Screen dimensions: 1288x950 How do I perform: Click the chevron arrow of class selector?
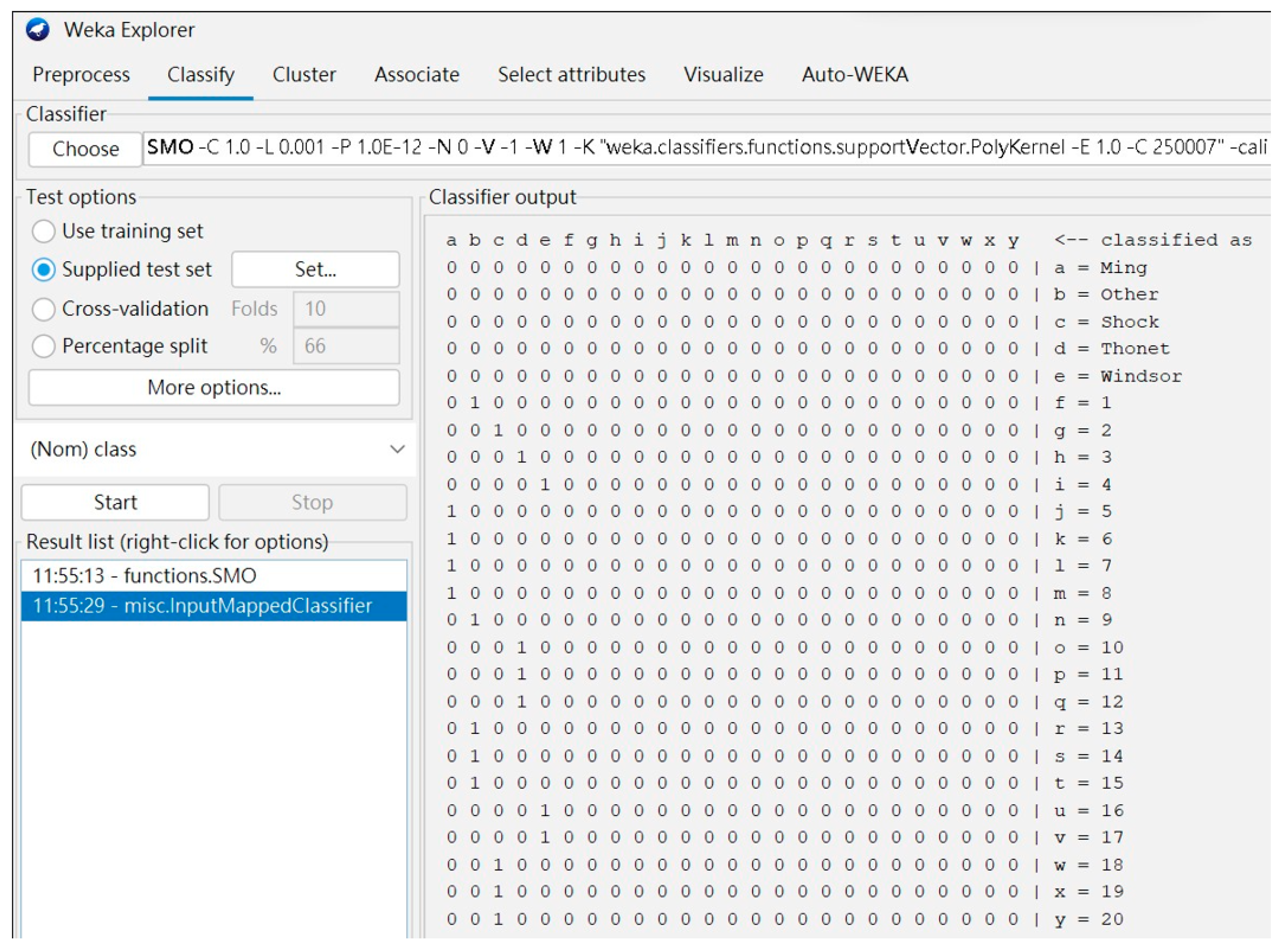397,449
